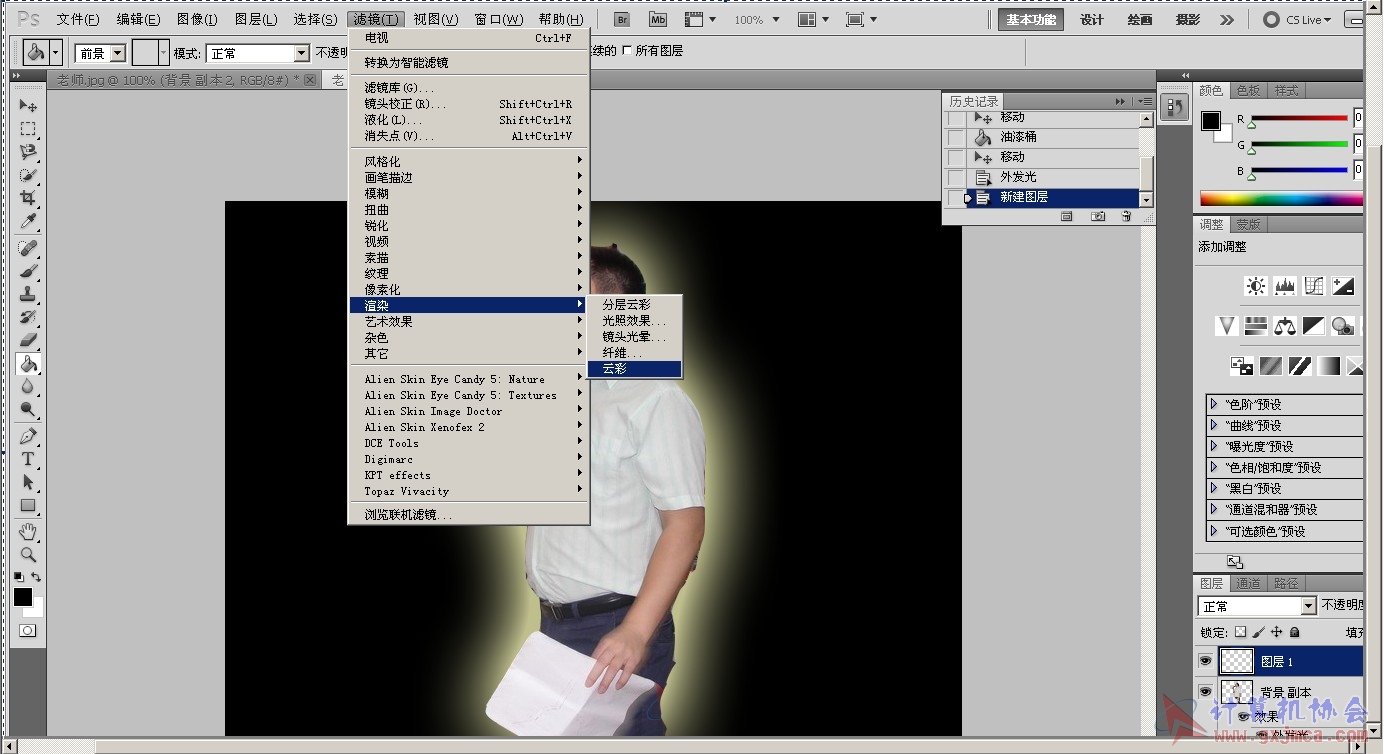Viewport: 1384px width, 754px height.
Task: Select the Clone Stamp tool
Action: (x=28, y=294)
